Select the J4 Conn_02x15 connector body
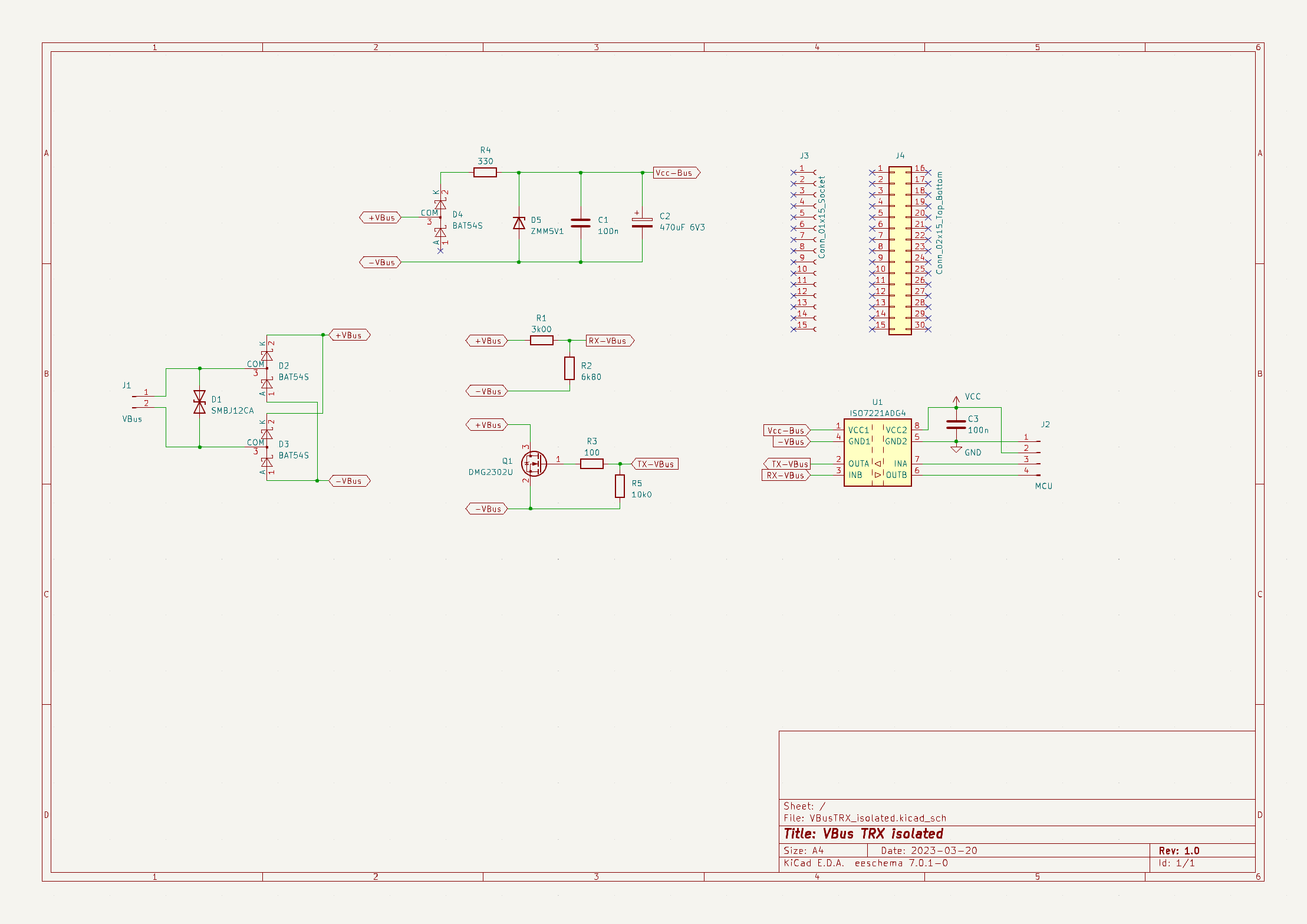This screenshot has height=924, width=1307. [900, 250]
